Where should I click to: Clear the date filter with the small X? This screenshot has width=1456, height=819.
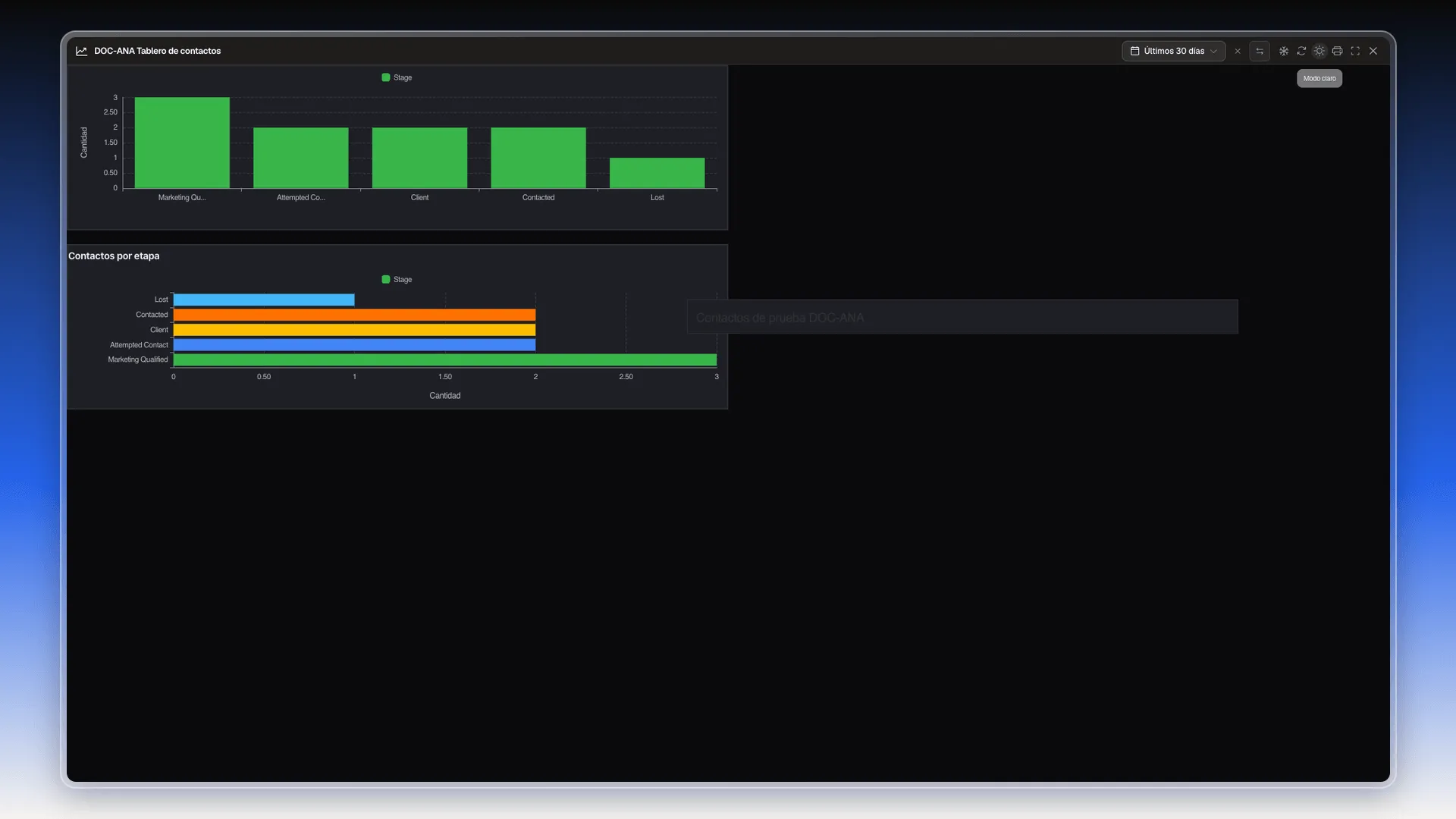pyautogui.click(x=1238, y=52)
